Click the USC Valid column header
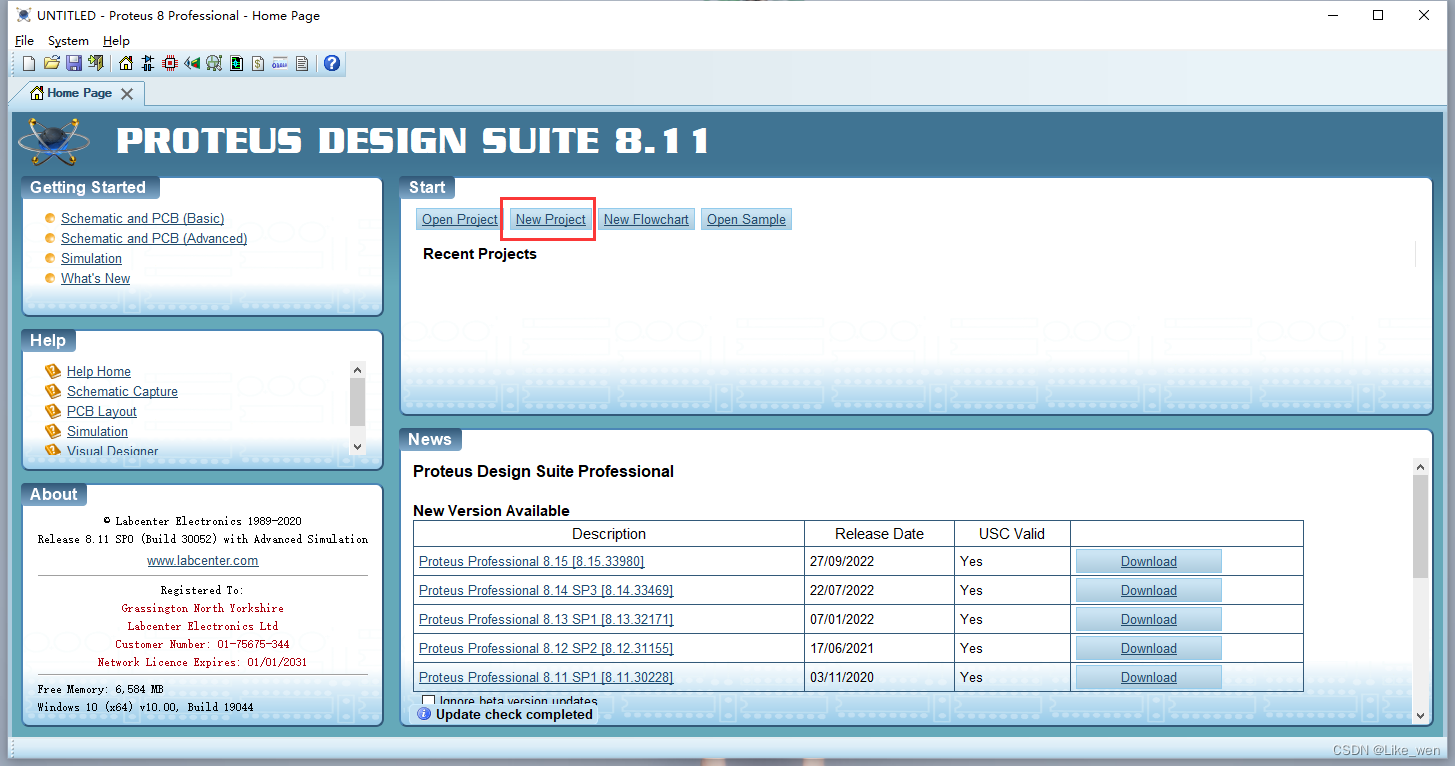Viewport: 1455px width, 766px height. coord(1012,534)
